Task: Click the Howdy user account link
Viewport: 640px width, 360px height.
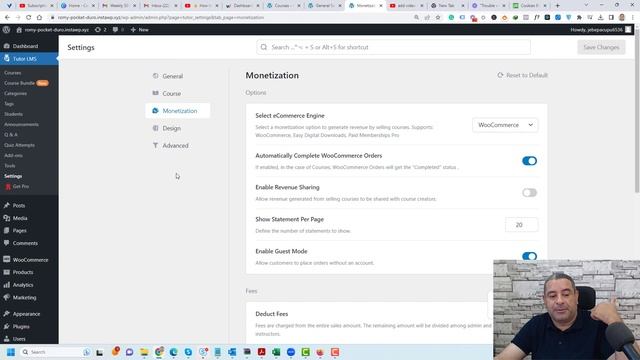Action: coord(600,30)
